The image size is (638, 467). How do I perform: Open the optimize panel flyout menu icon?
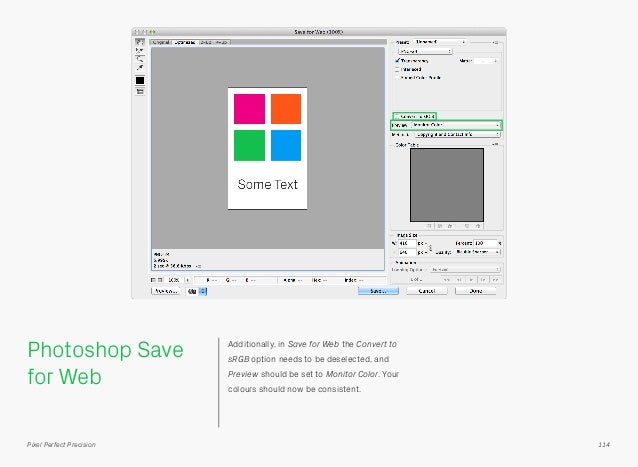pyautogui.click(x=495, y=42)
